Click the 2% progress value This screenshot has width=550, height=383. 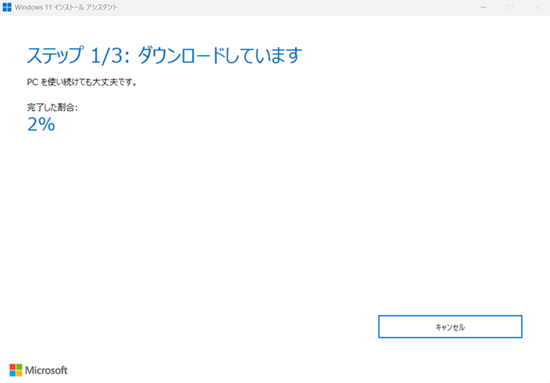pos(41,125)
